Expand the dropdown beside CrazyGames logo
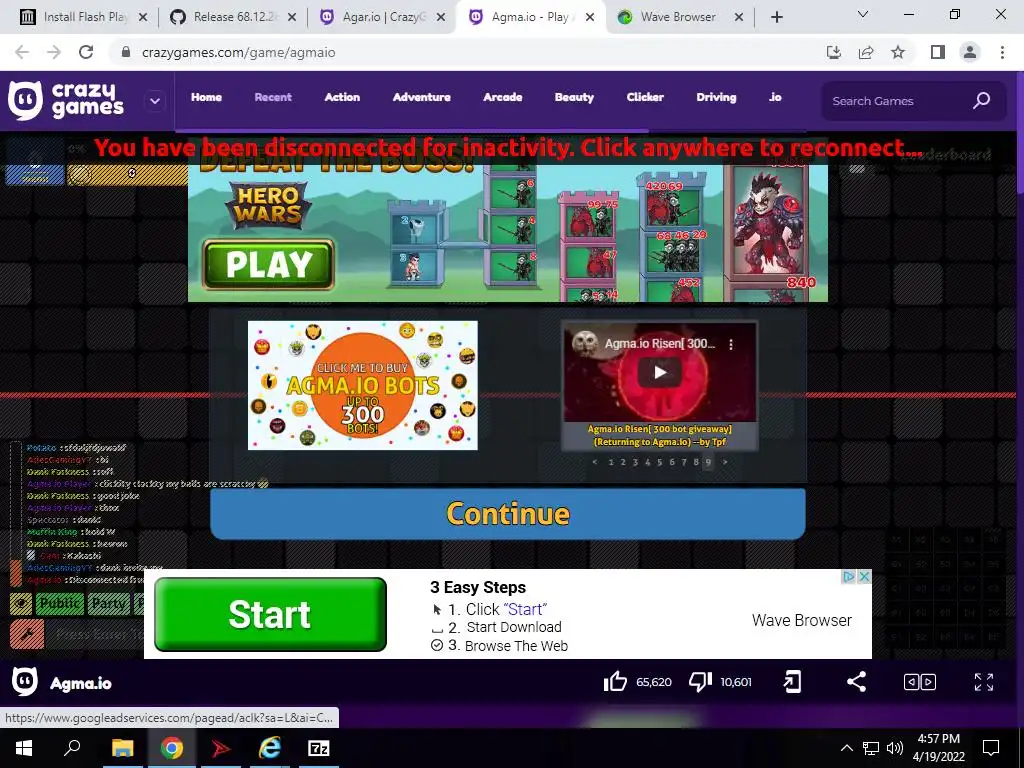Image resolution: width=1024 pixels, height=768 pixels. pyautogui.click(x=155, y=101)
